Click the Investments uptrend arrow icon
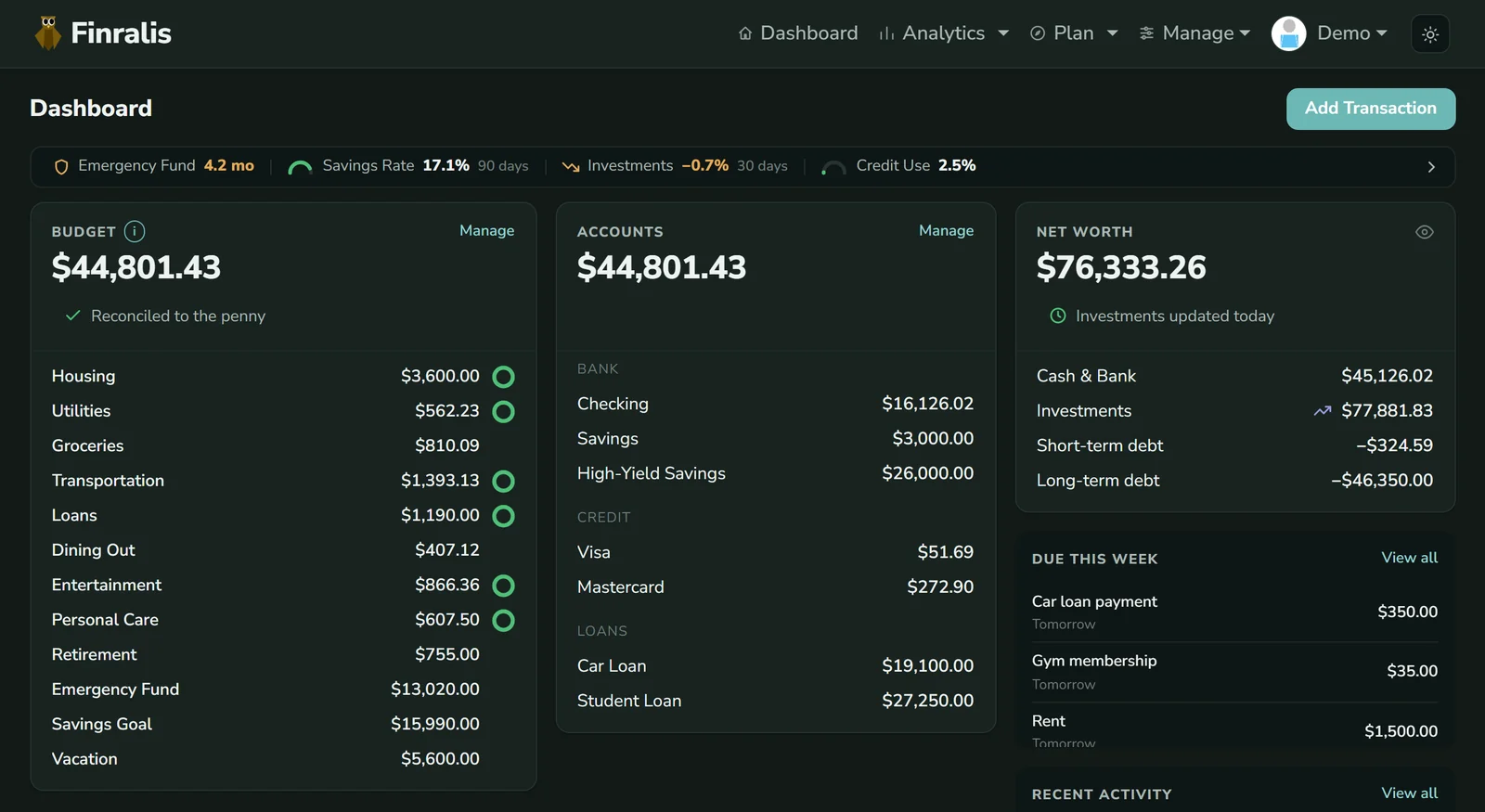This screenshot has height=812, width=1485. pyautogui.click(x=1323, y=411)
